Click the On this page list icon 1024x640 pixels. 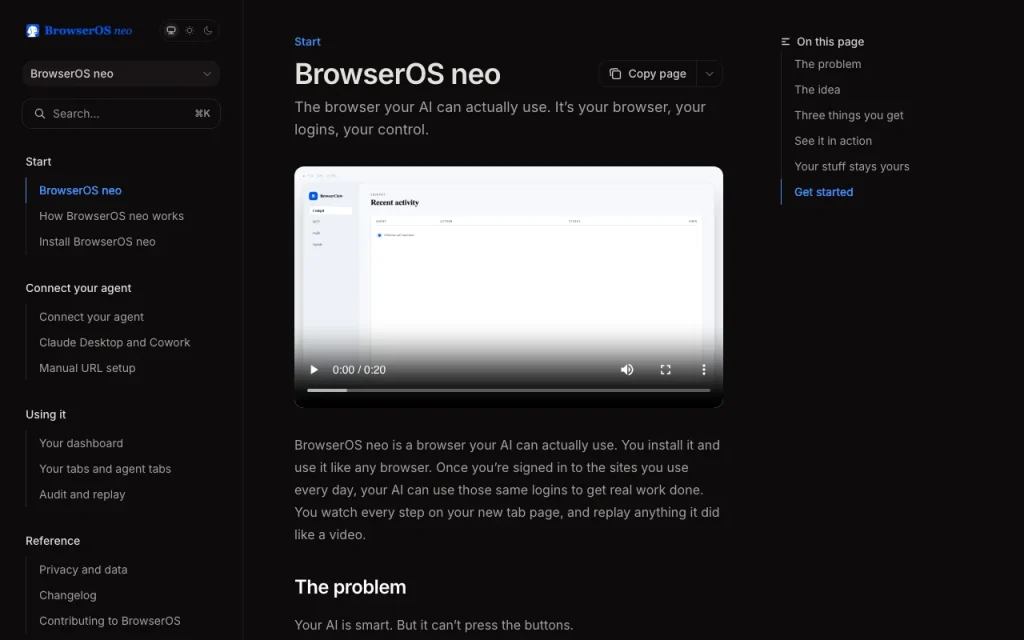coord(786,42)
